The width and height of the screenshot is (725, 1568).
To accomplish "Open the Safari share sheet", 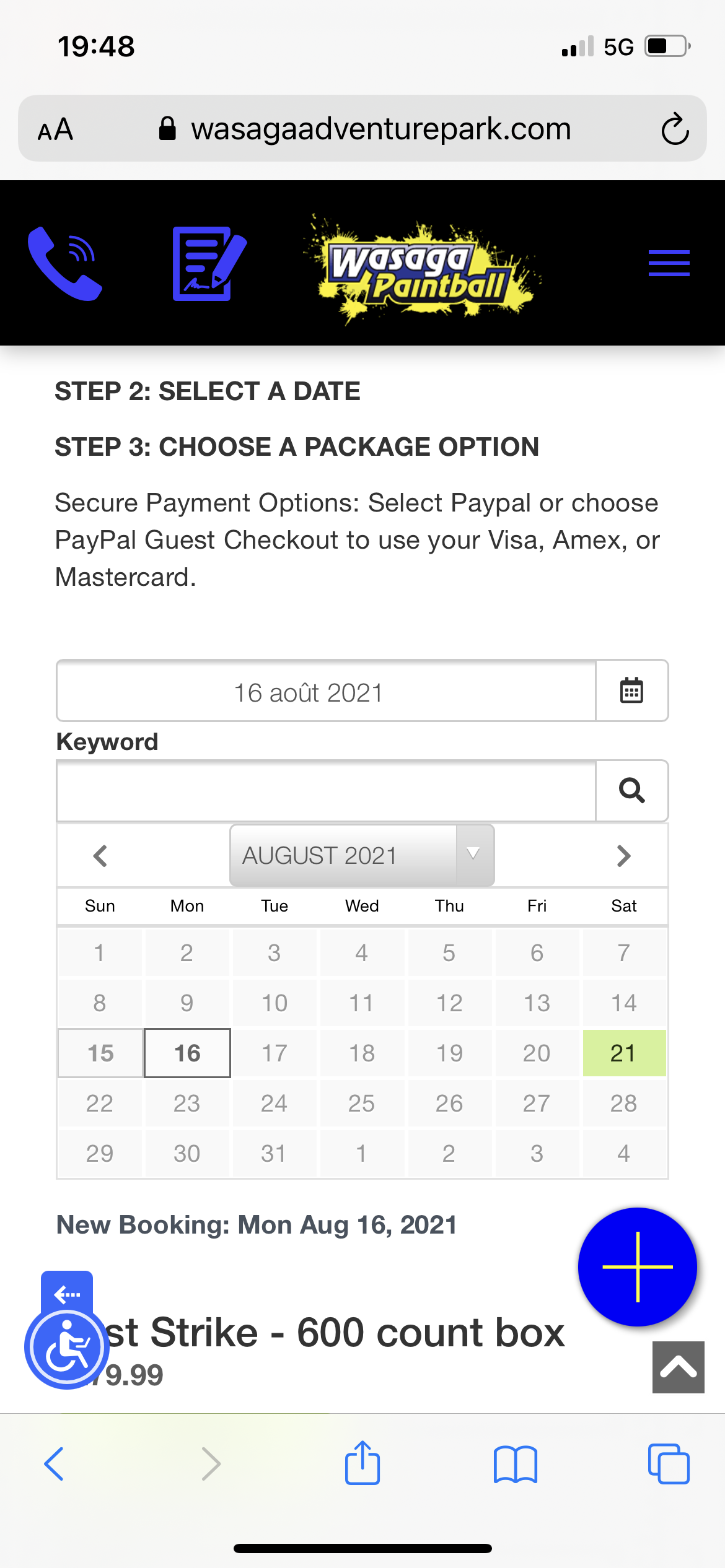I will click(362, 1463).
